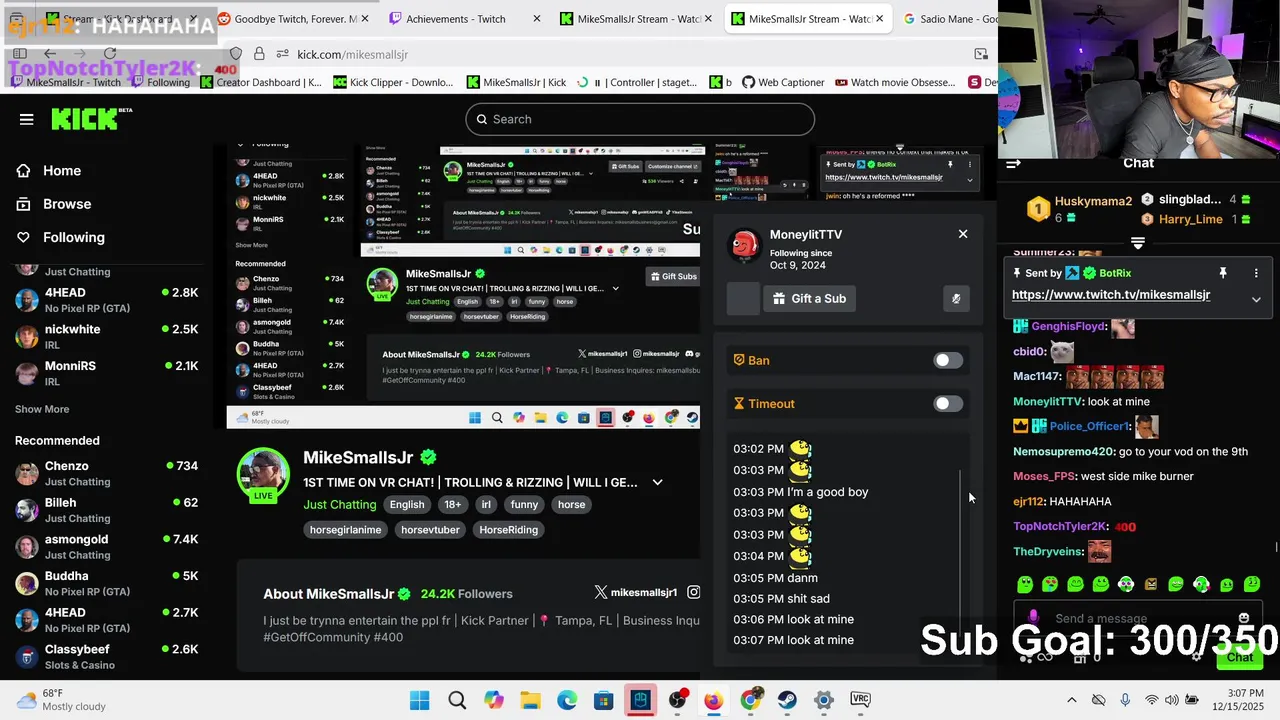Click the pin icon on the BotRix message

point(1222,273)
